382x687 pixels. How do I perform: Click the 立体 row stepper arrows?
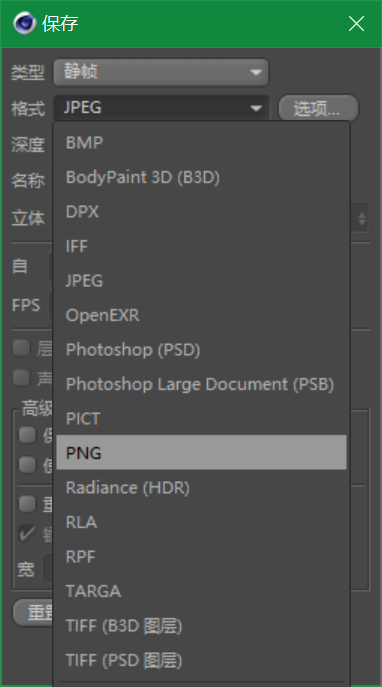click(x=362, y=218)
